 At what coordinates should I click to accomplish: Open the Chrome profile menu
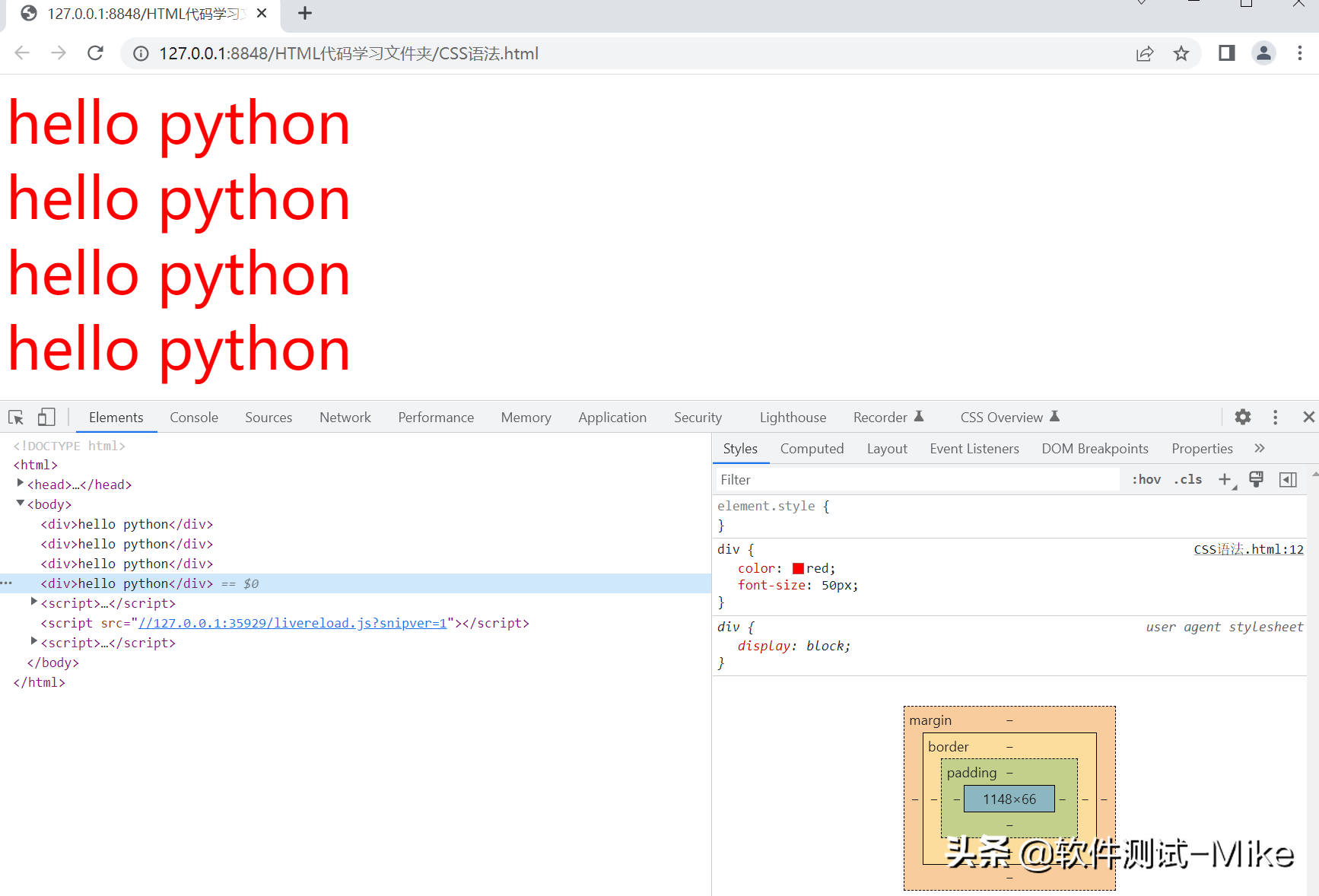(1263, 53)
